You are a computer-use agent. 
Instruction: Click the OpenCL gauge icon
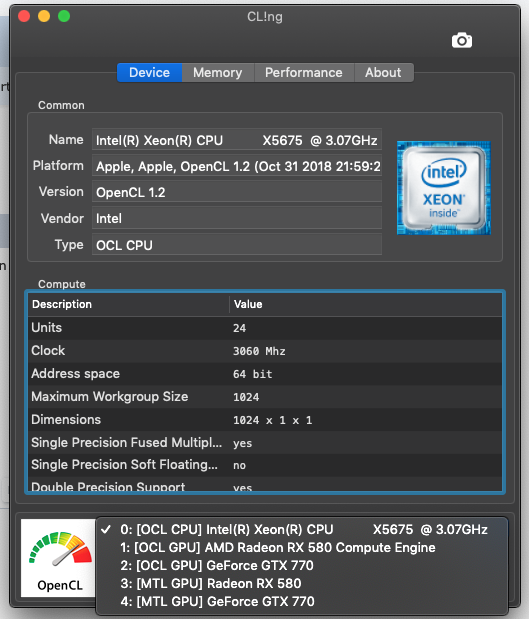tap(58, 557)
